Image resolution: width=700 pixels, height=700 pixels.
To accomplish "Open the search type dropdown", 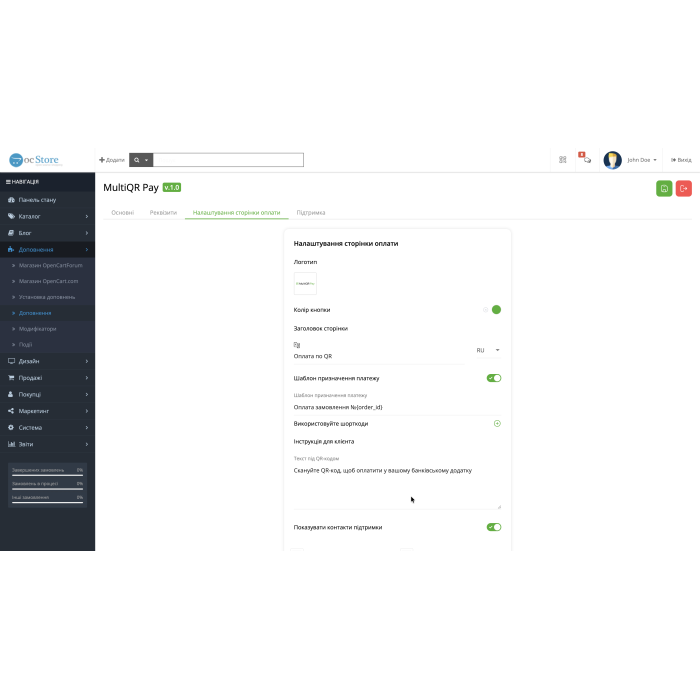I will coord(141,160).
